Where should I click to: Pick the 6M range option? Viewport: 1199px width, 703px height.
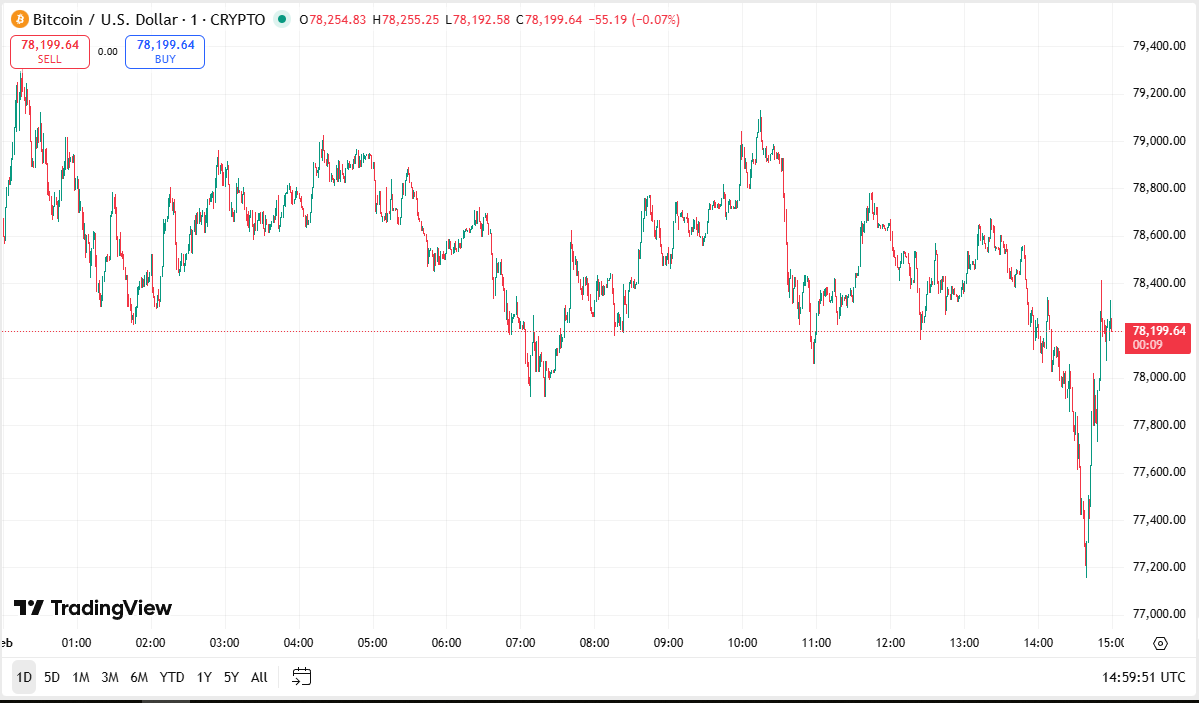pyautogui.click(x=139, y=677)
